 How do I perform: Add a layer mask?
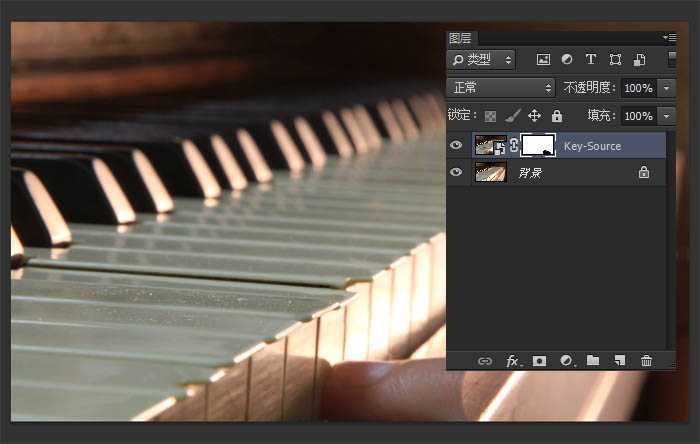coord(539,361)
